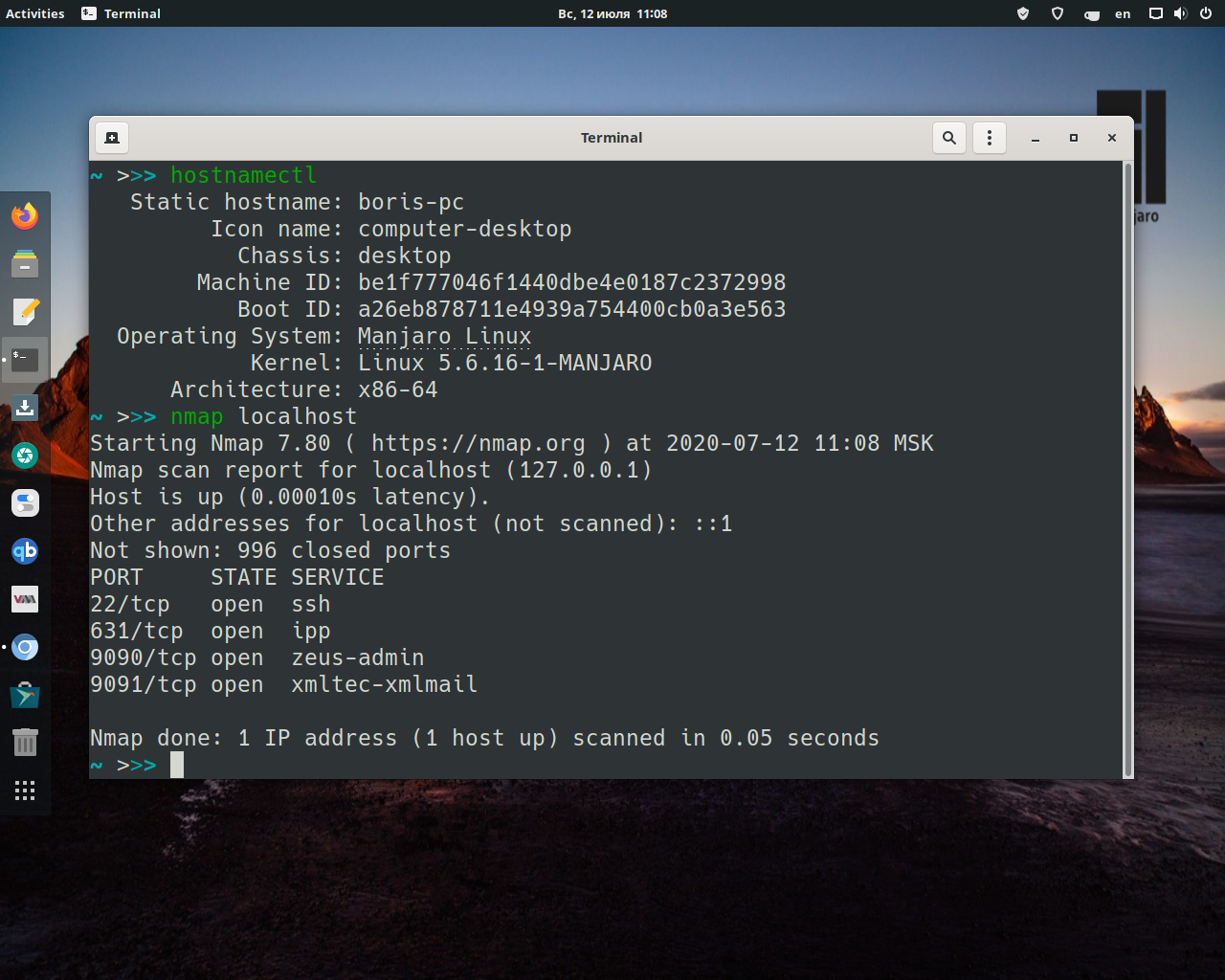Toggle the caffeine cup indicator

click(1091, 13)
